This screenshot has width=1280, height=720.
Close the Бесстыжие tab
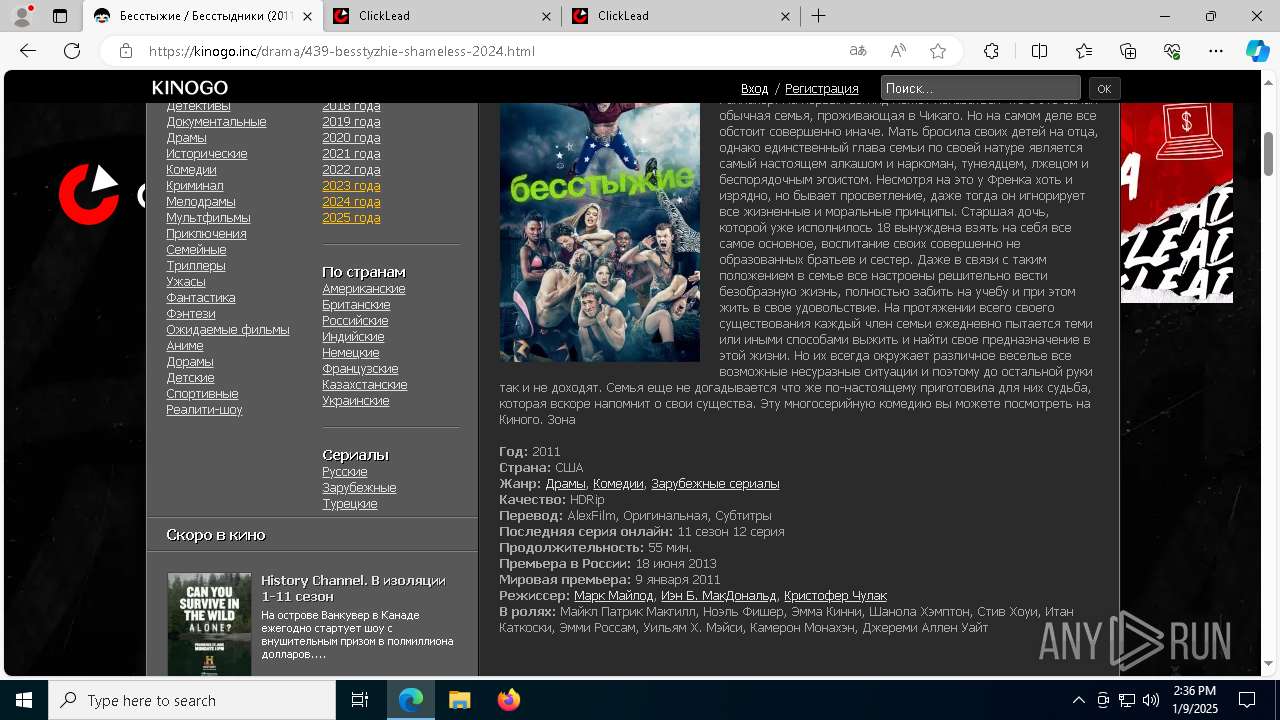[x=308, y=16]
